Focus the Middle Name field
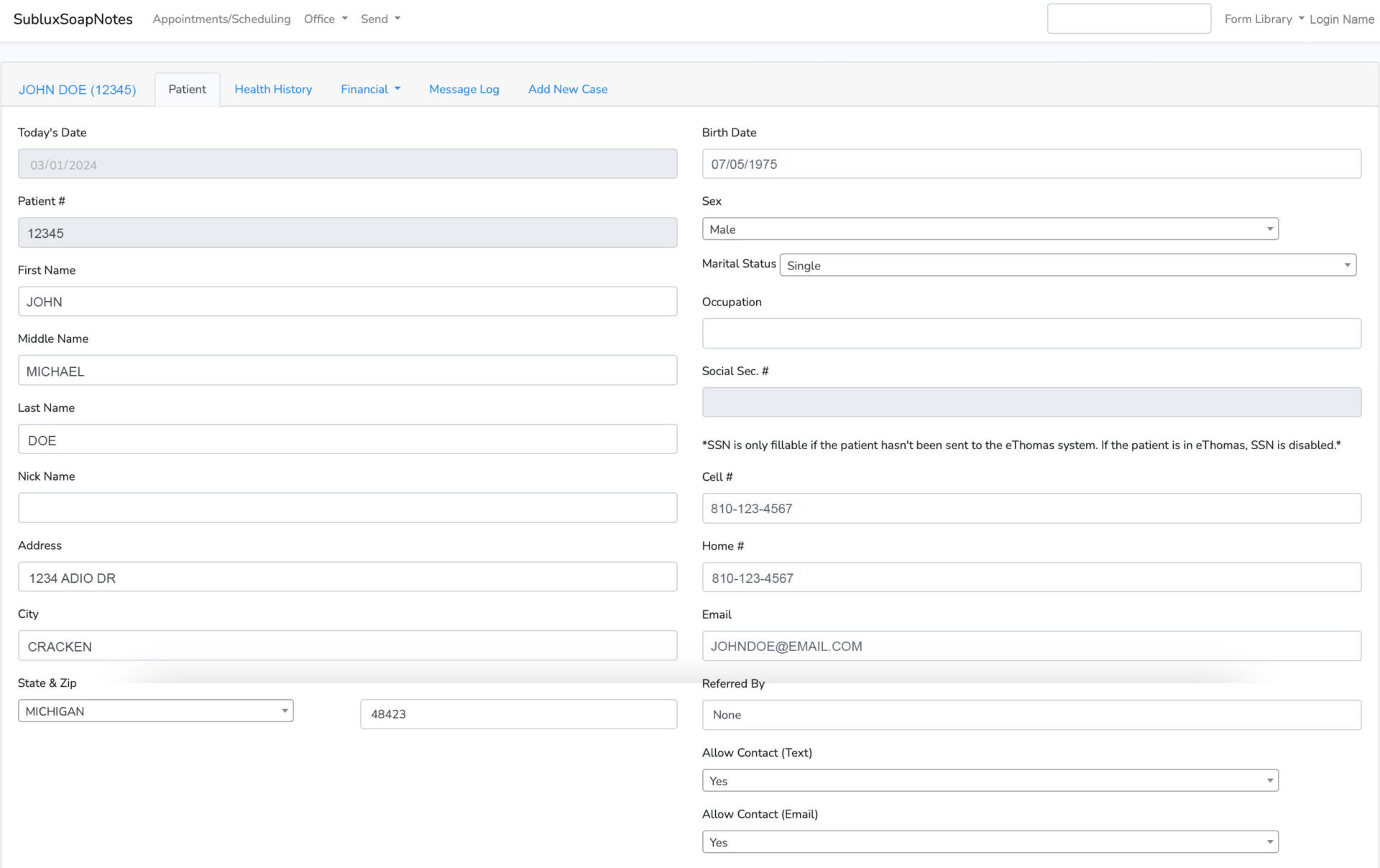This screenshot has width=1380, height=868. 347,370
